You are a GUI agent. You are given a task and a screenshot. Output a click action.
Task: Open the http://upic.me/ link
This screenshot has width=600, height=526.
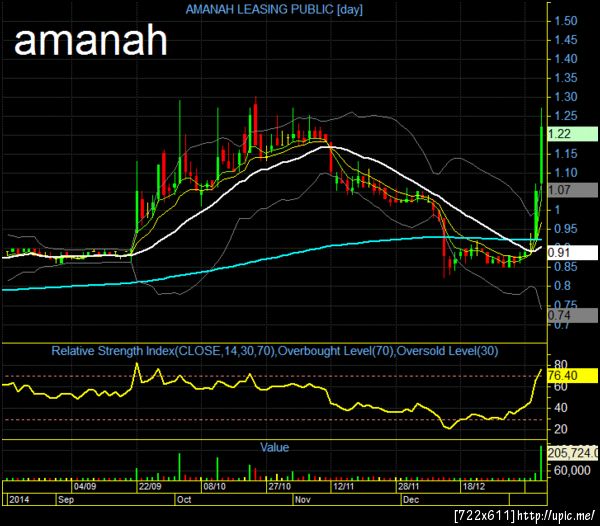[x=556, y=516]
